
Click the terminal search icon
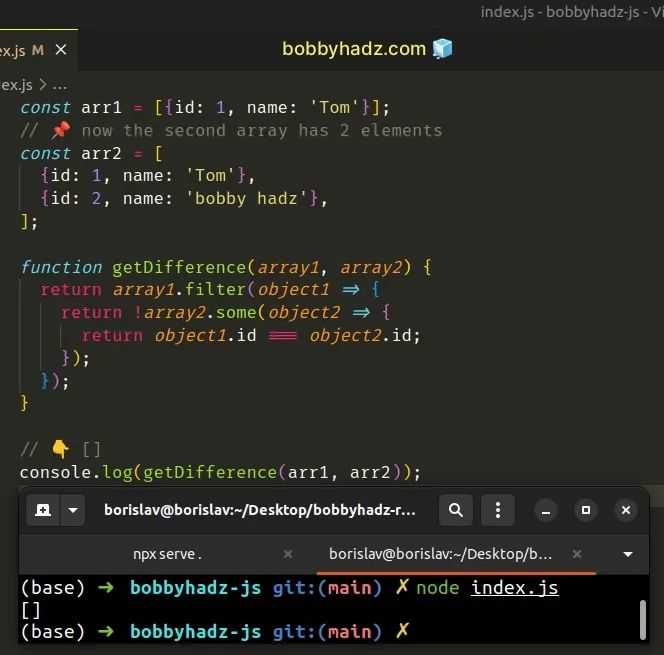point(456,510)
